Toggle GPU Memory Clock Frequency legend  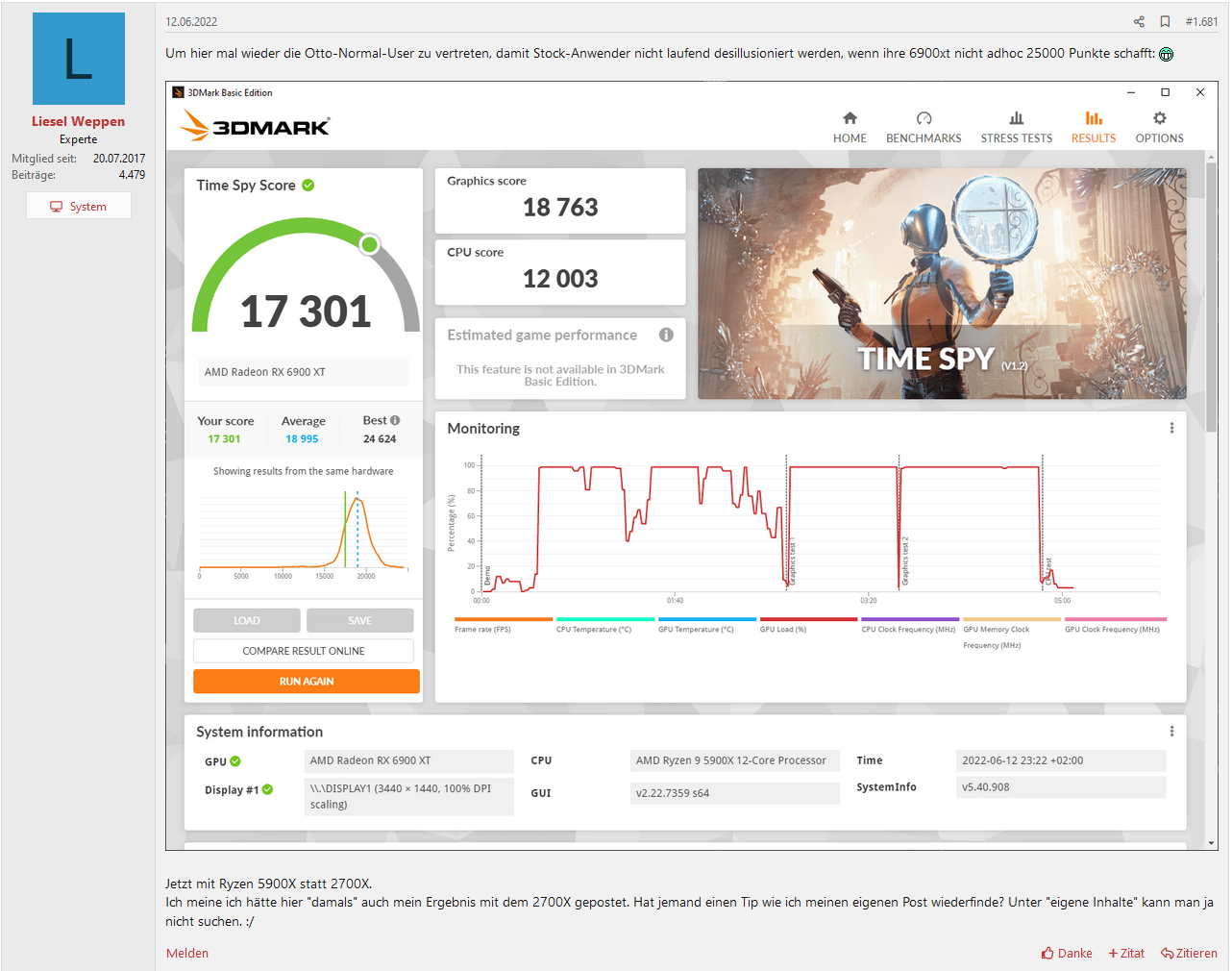point(1011,634)
